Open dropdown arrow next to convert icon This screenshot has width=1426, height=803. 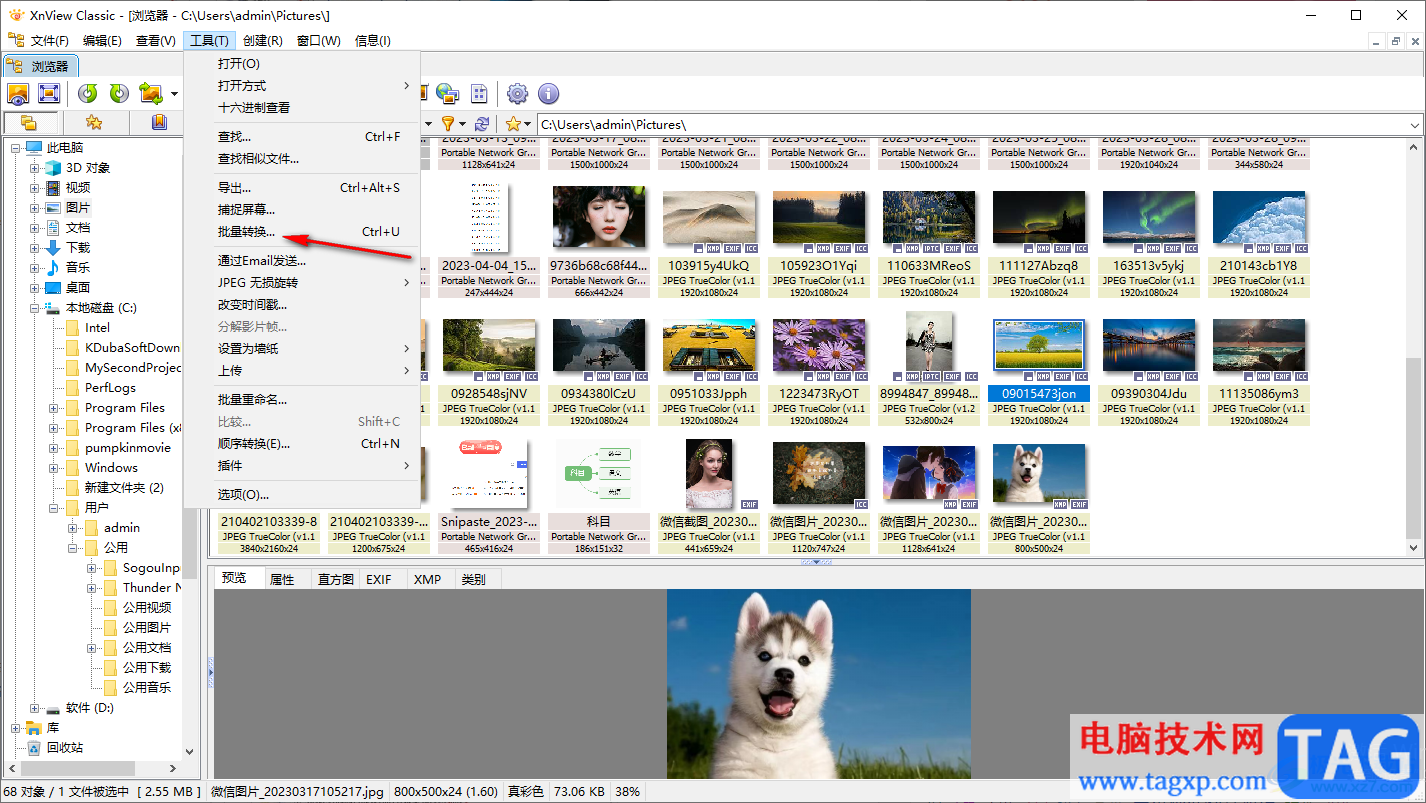(x=174, y=94)
